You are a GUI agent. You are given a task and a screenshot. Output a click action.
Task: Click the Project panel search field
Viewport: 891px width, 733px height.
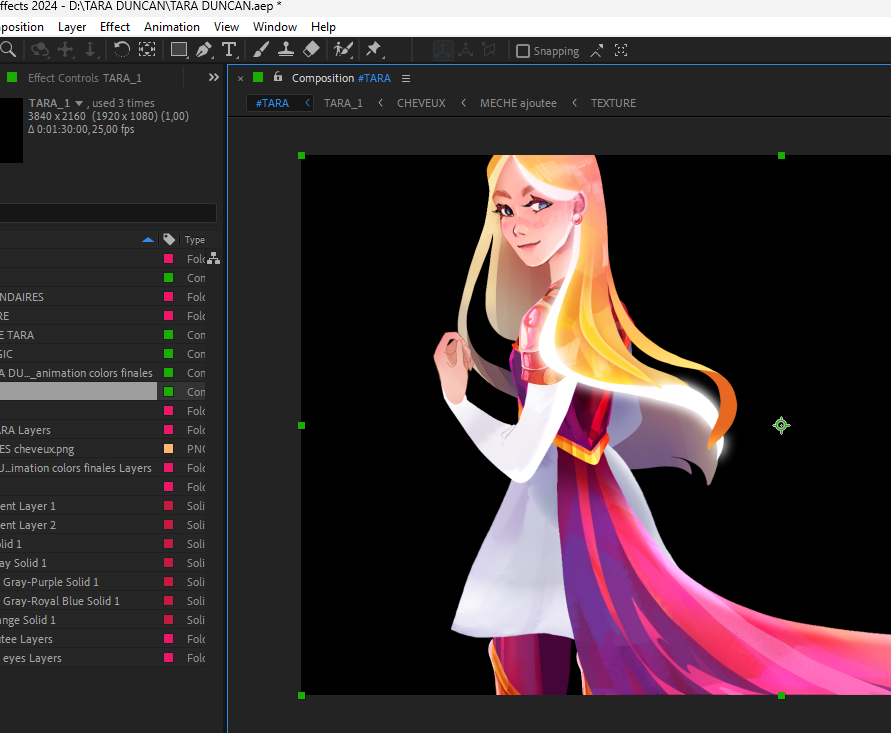(108, 213)
